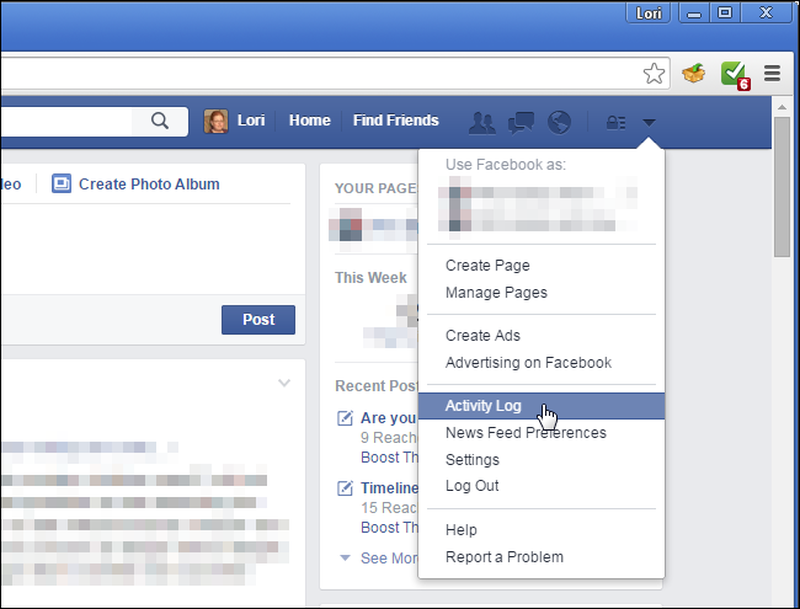Click the Lori user button in title bar
Image resolution: width=800 pixels, height=609 pixels.
(x=648, y=13)
